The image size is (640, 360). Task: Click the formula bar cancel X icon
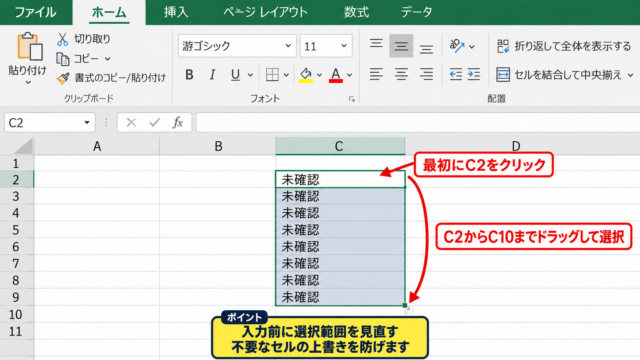[x=131, y=122]
